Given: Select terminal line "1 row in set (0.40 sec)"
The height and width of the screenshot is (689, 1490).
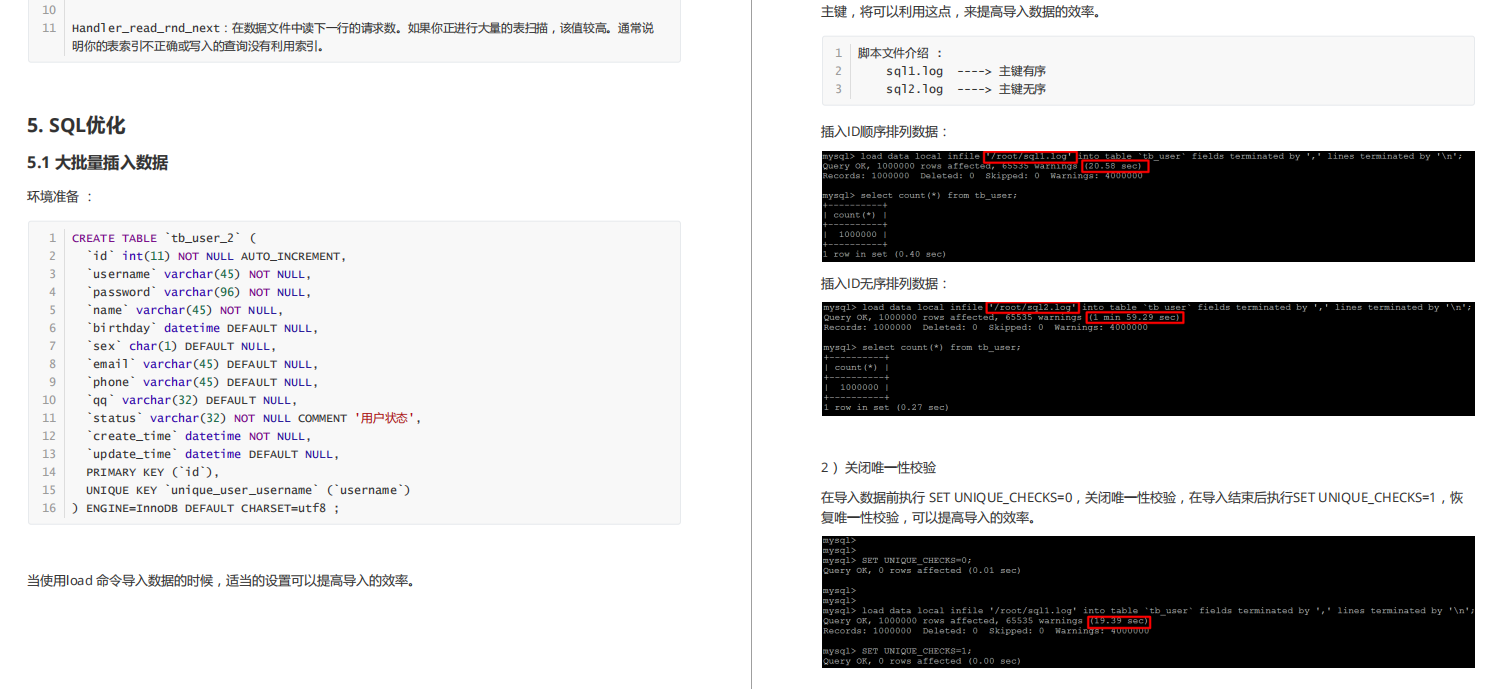Looking at the screenshot, I should pos(884,254).
